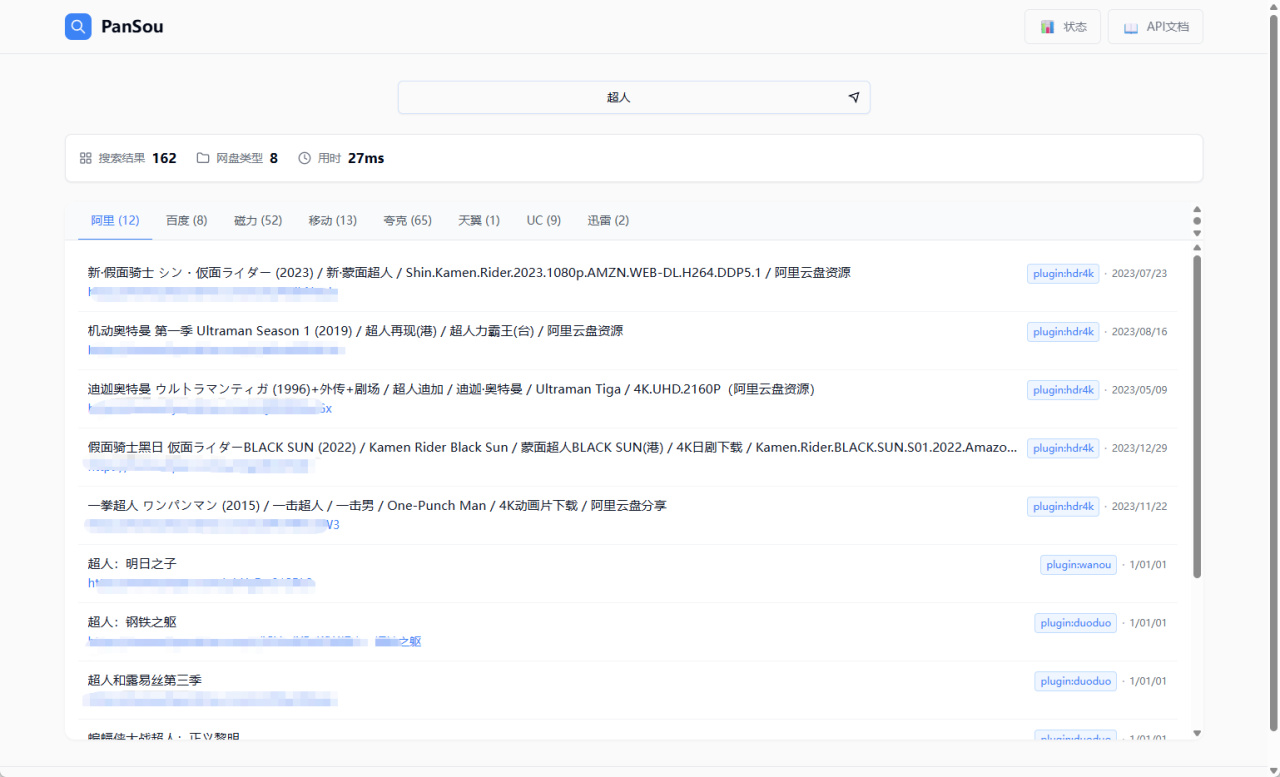Click the 超人：钢铁之躯 result title
This screenshot has width=1280, height=777.
[132, 621]
